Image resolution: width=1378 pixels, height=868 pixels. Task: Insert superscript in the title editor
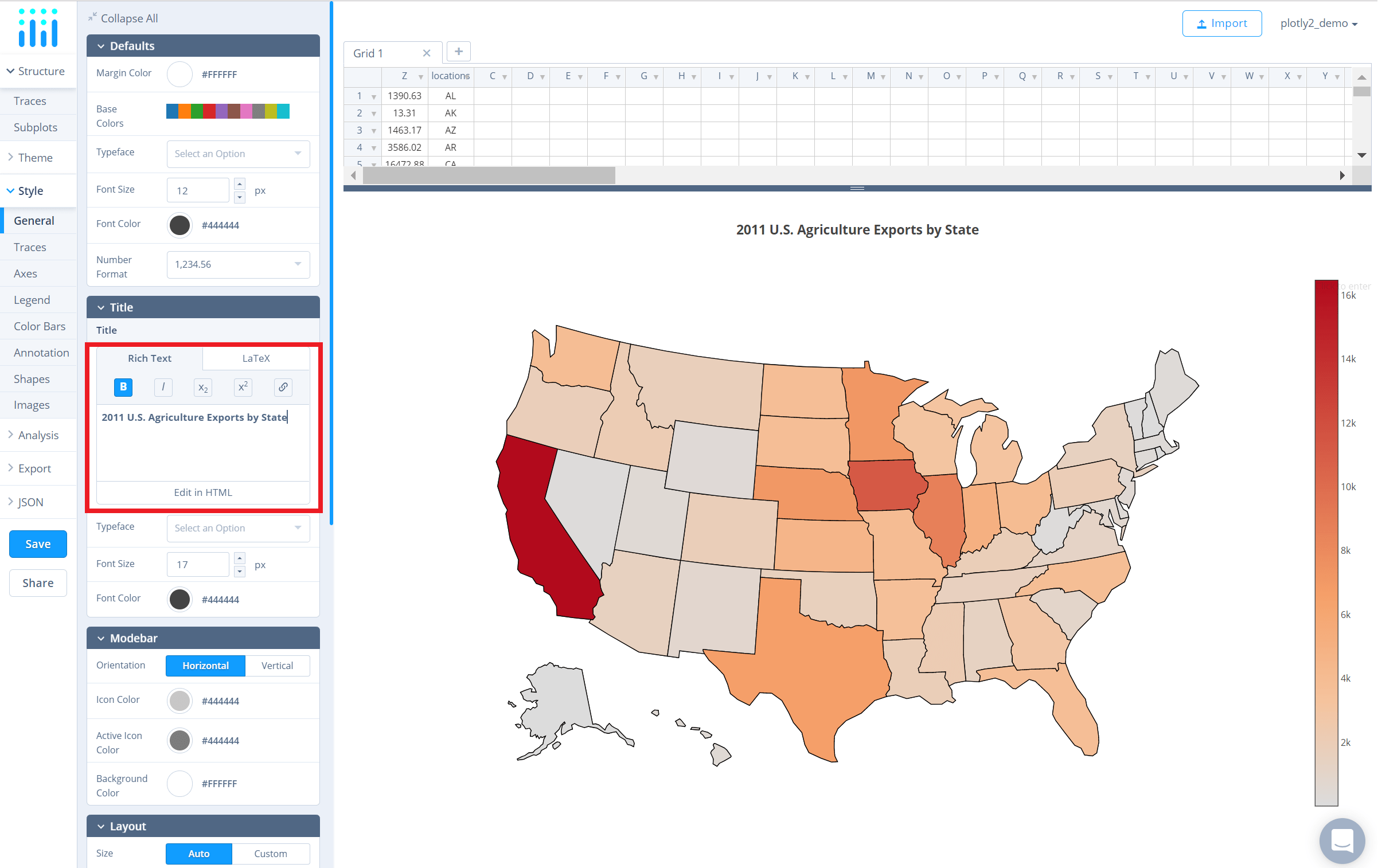(x=243, y=387)
